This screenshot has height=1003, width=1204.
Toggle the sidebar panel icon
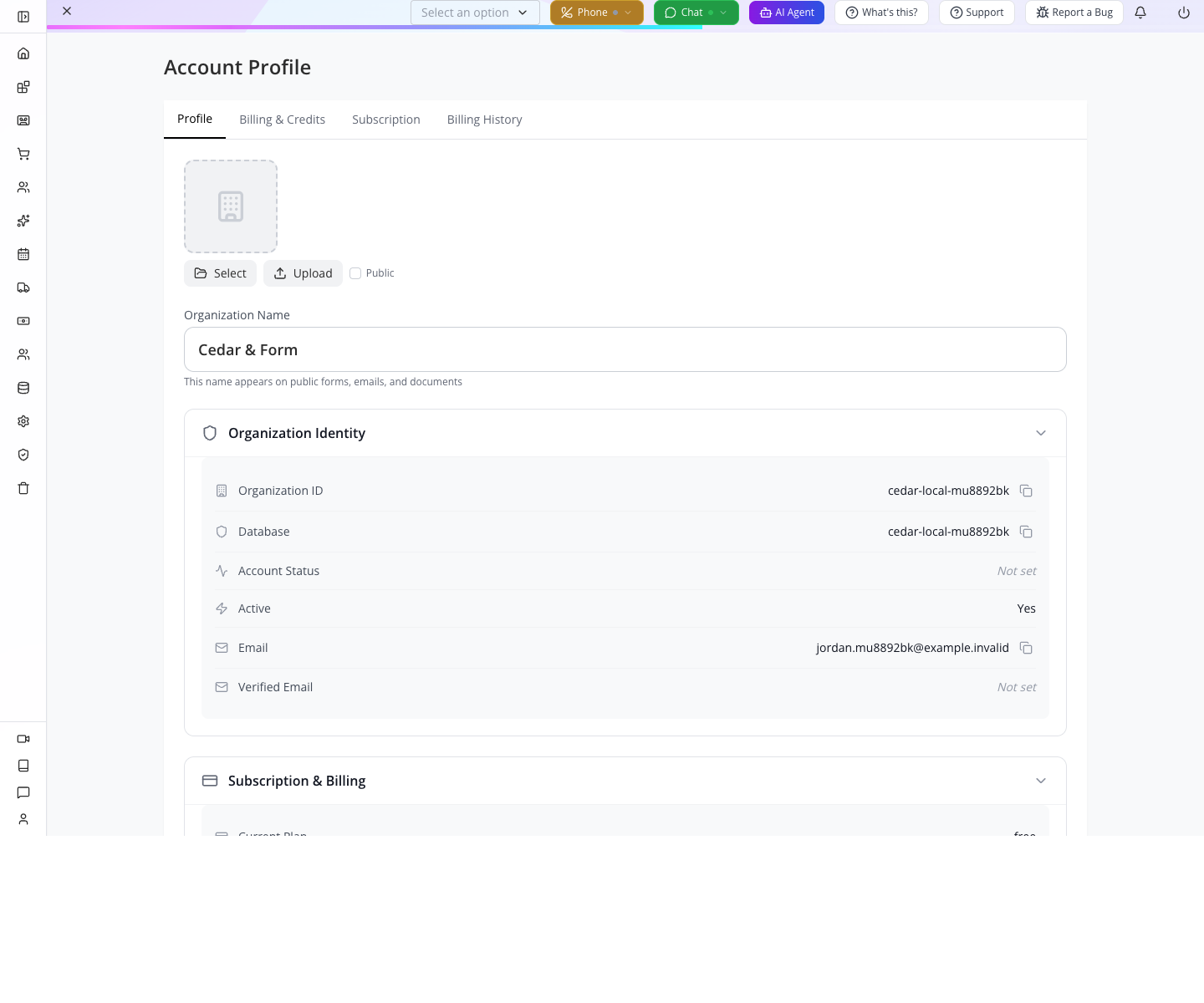(x=23, y=17)
